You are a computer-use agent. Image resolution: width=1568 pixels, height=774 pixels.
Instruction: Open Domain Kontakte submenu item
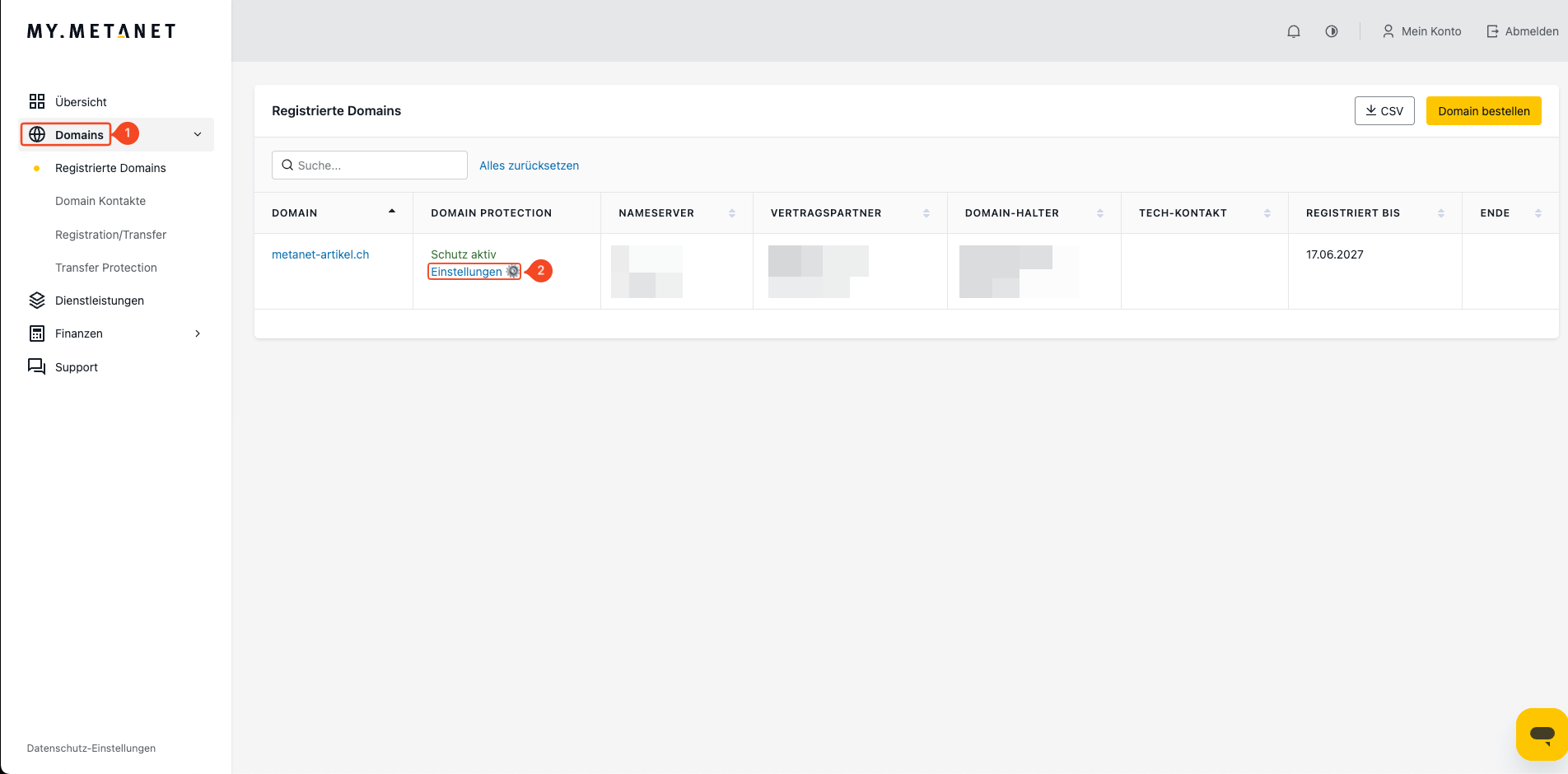click(x=100, y=201)
